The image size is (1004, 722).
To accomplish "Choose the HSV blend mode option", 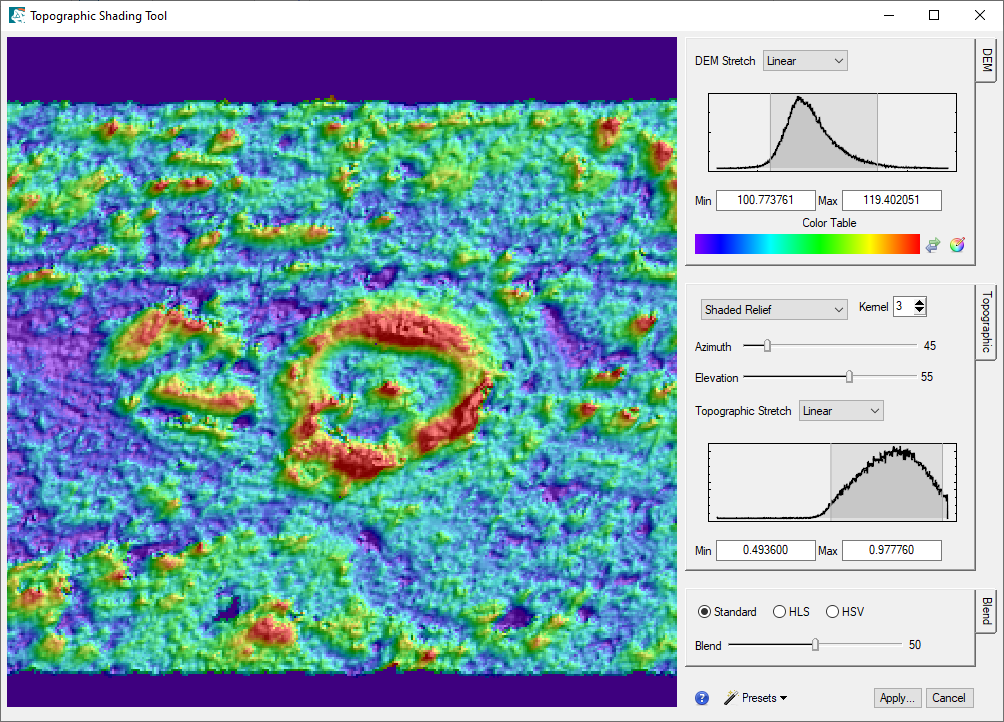I will point(832,612).
